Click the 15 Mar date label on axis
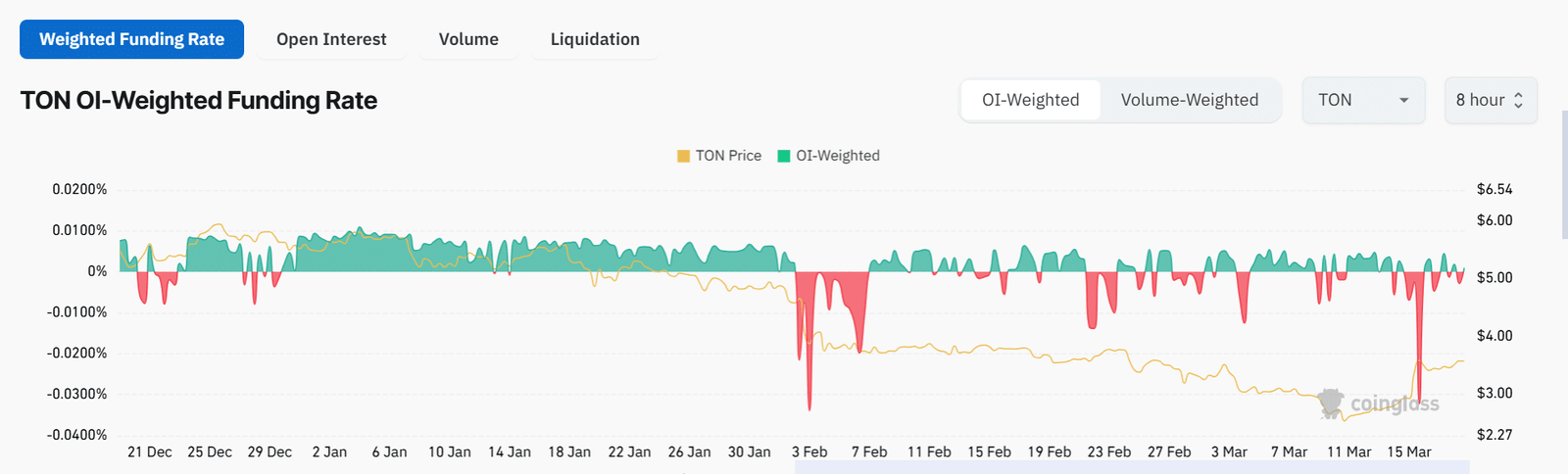 (1409, 452)
